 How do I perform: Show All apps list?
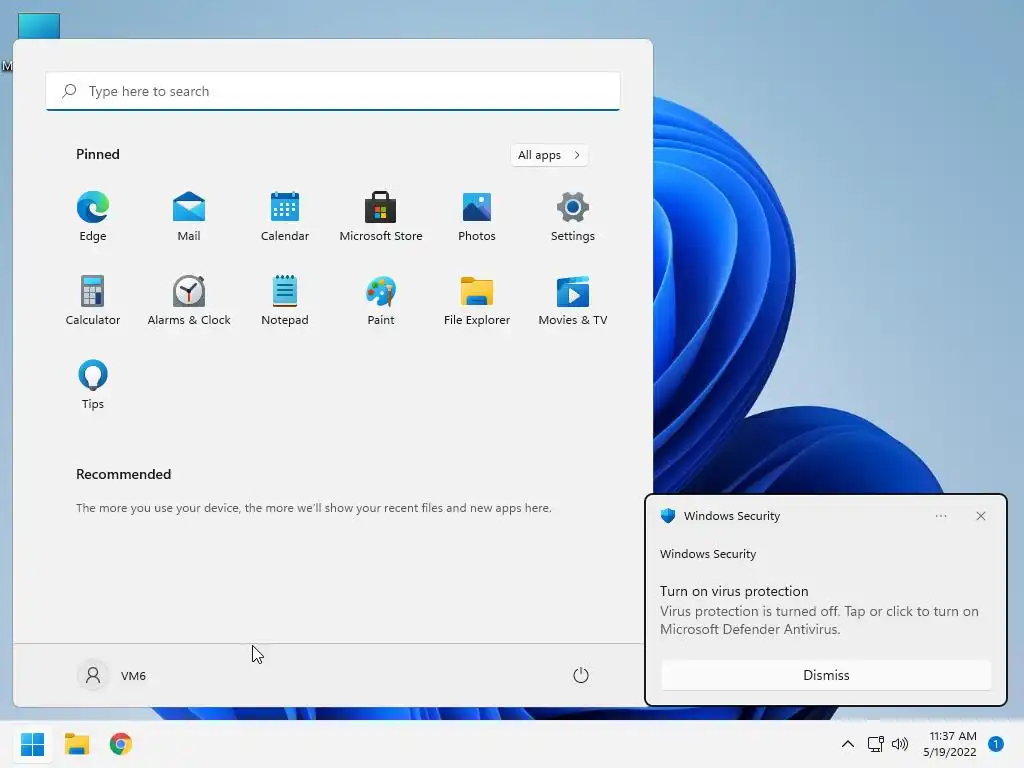pos(549,155)
